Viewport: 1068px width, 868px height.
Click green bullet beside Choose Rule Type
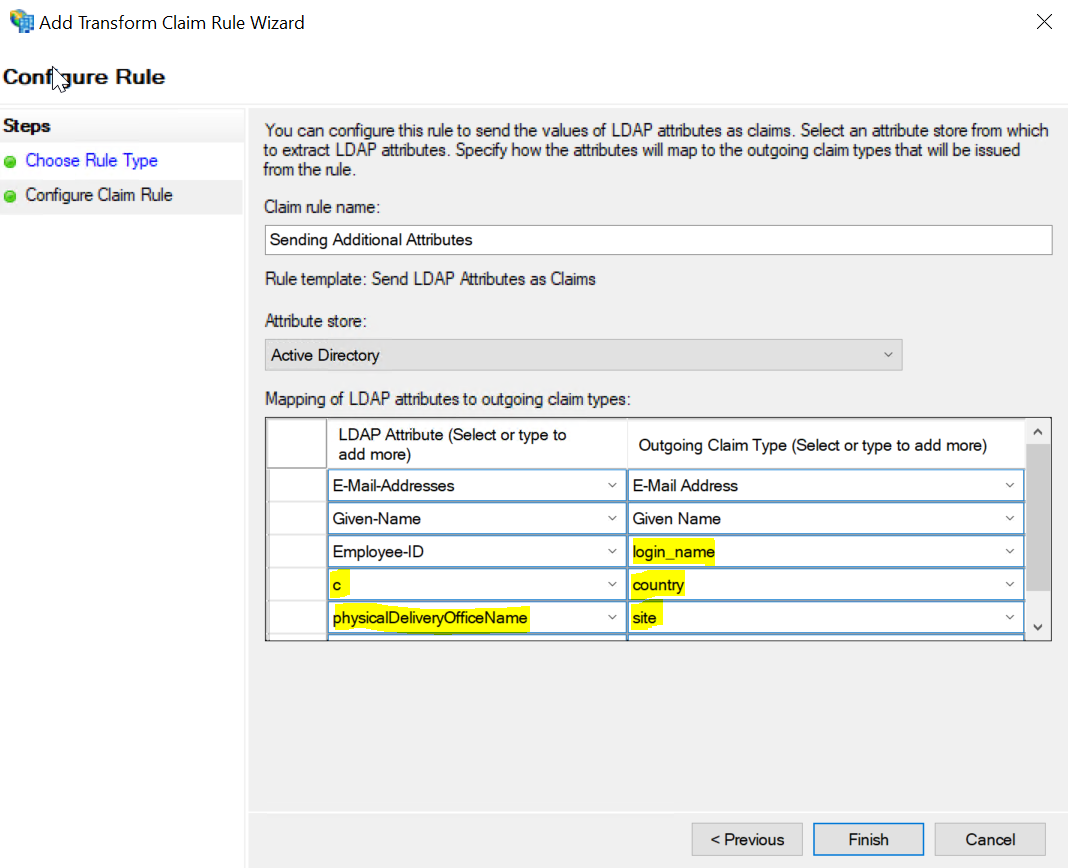(11, 161)
